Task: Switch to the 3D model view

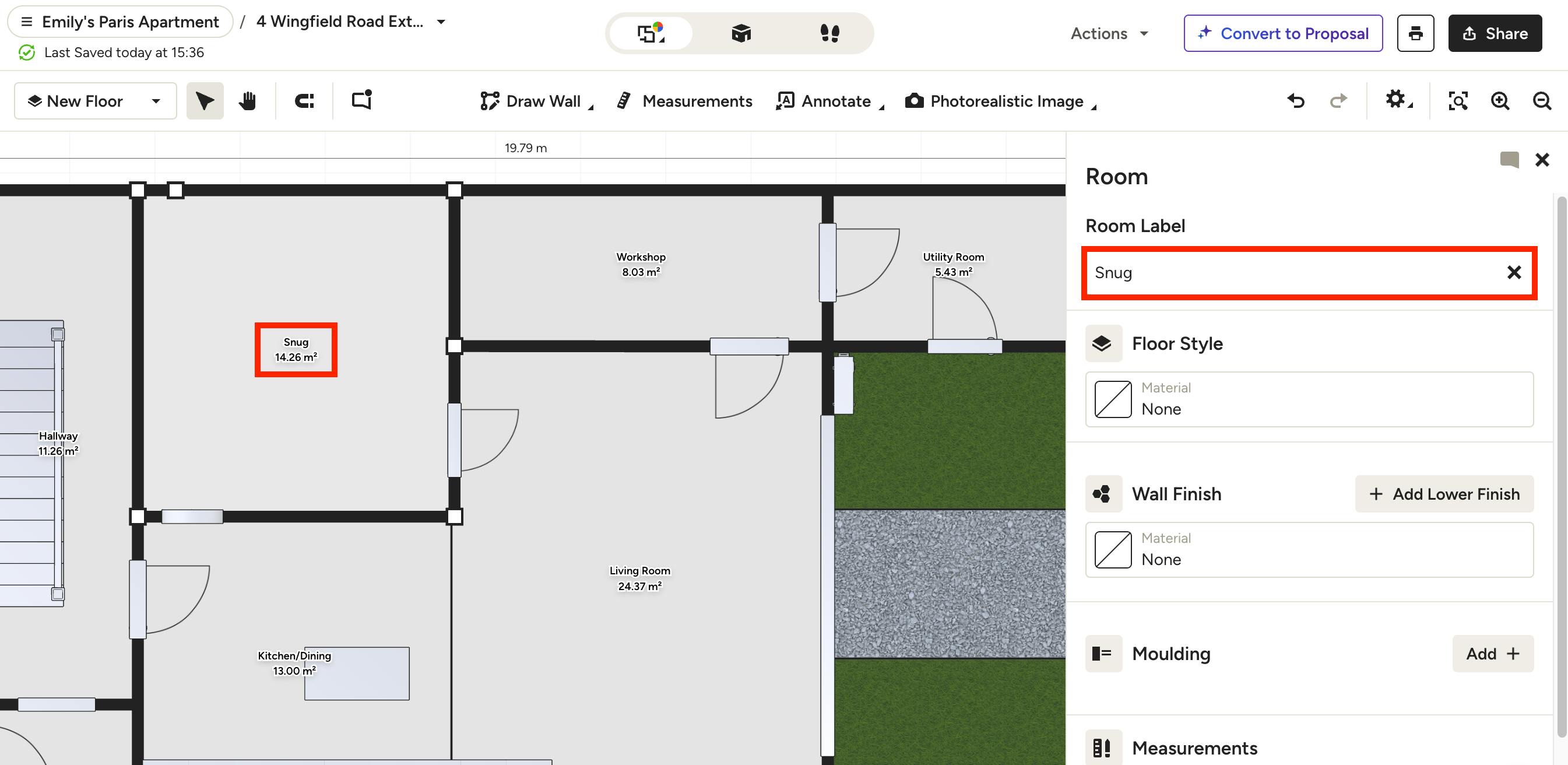Action: pyautogui.click(x=741, y=33)
